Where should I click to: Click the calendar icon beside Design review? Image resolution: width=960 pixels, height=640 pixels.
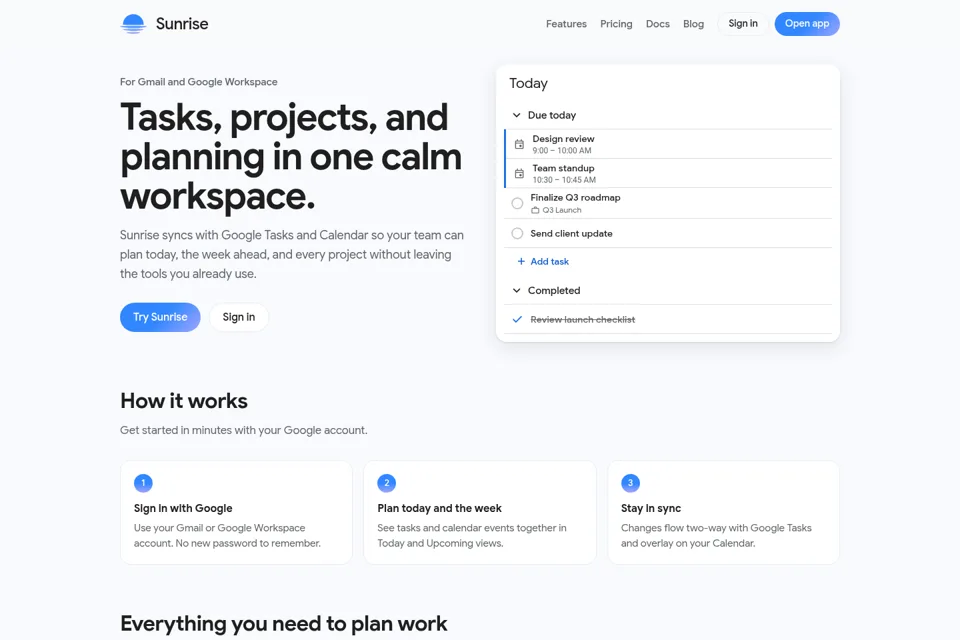[519, 145]
